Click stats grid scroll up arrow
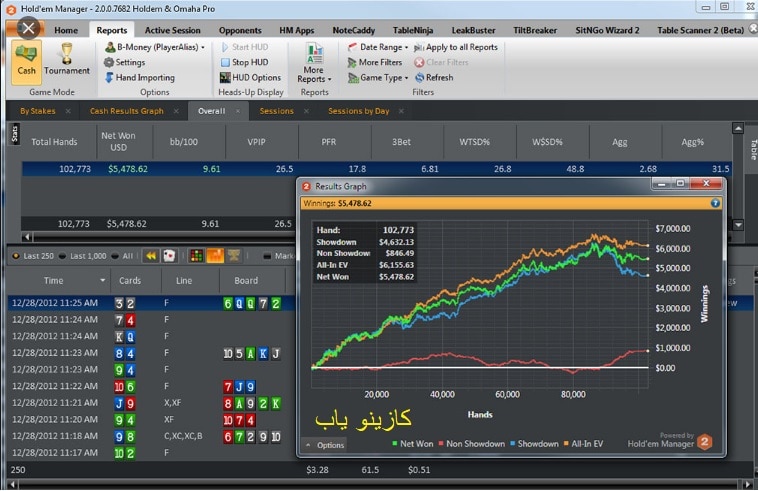Image resolution: width=758 pixels, height=491 pixels. 738,128
